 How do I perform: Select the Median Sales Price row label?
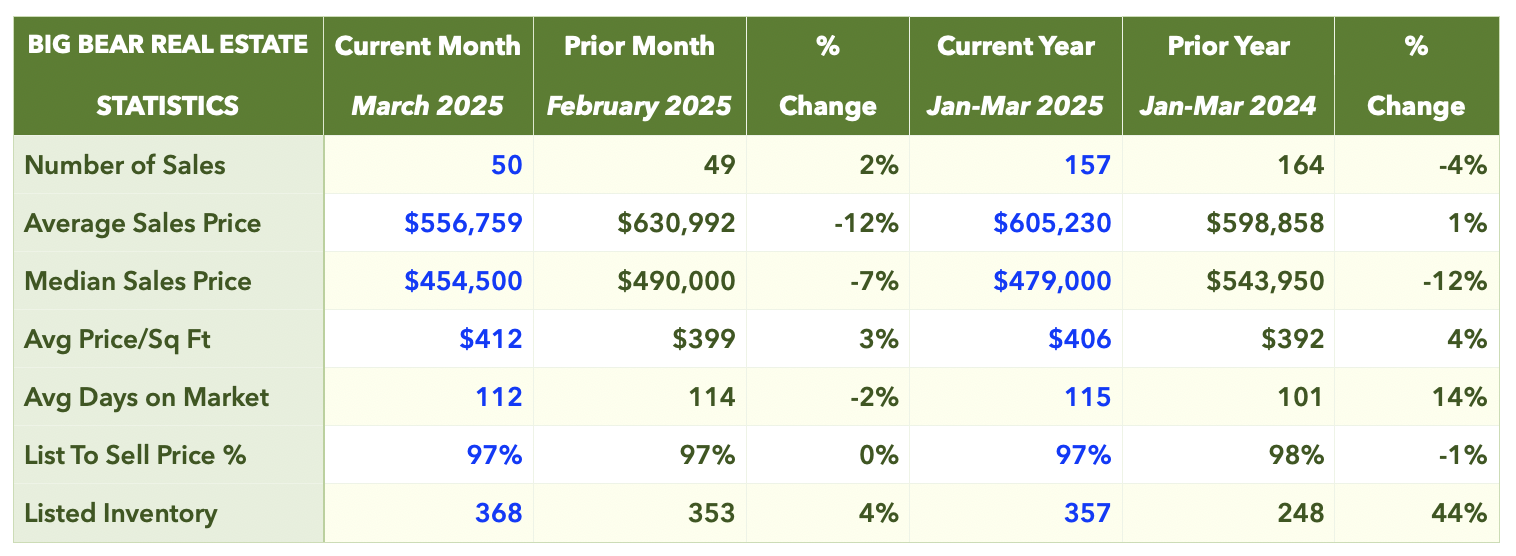[138, 281]
